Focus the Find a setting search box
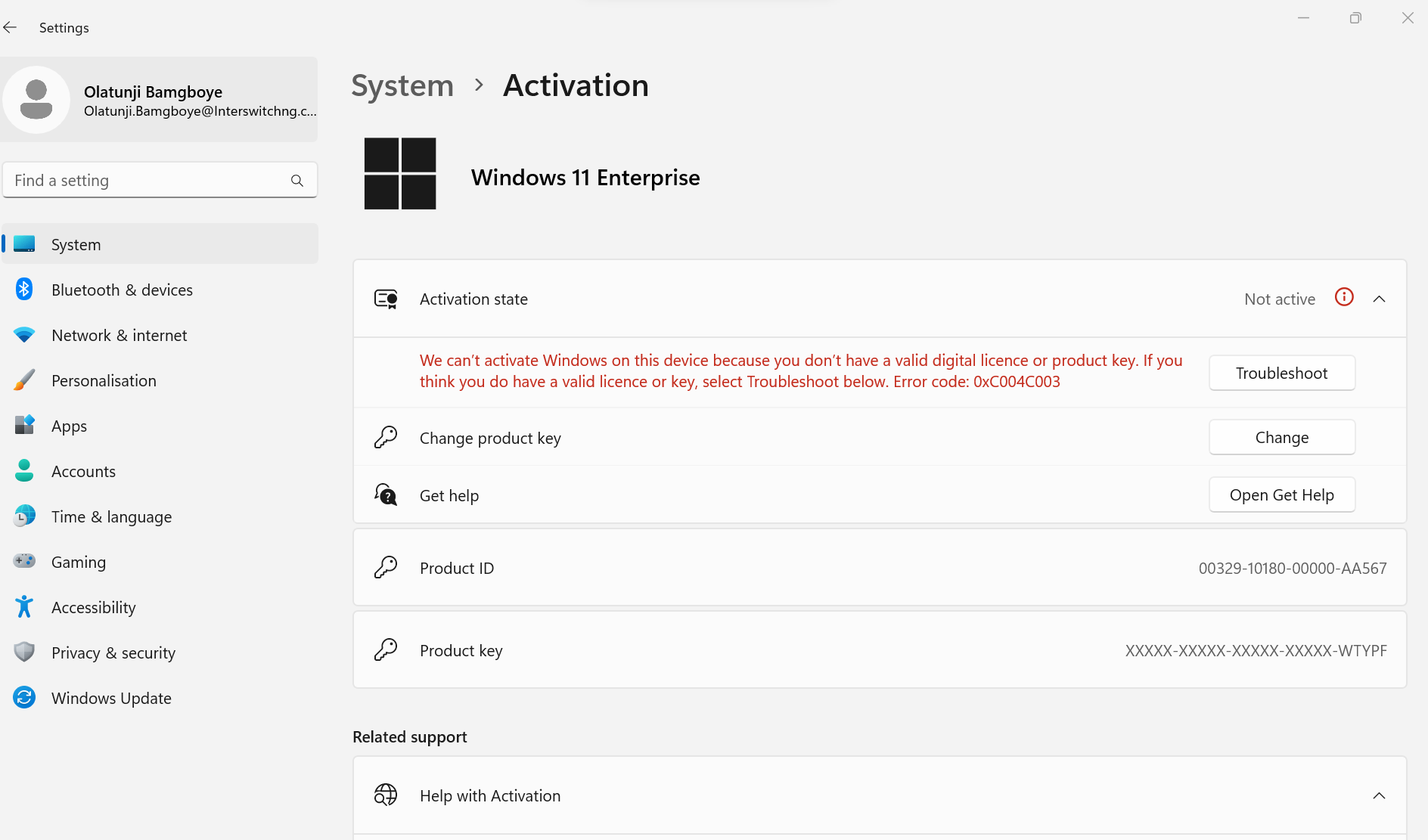Image resolution: width=1428 pixels, height=840 pixels. pos(147,181)
